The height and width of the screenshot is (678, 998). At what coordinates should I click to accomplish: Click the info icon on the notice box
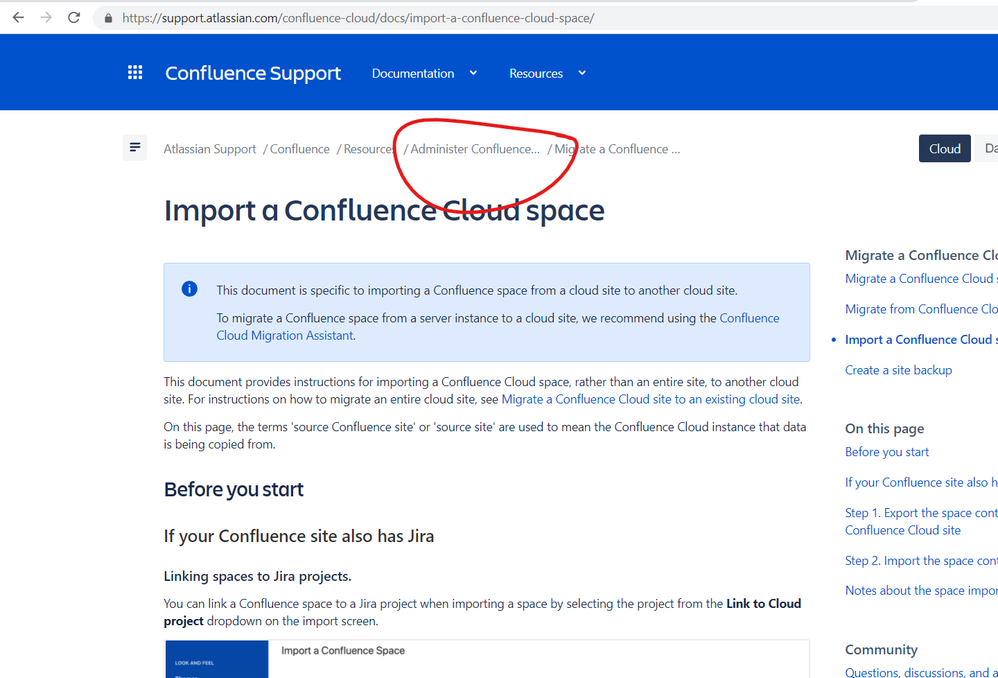pyautogui.click(x=189, y=289)
